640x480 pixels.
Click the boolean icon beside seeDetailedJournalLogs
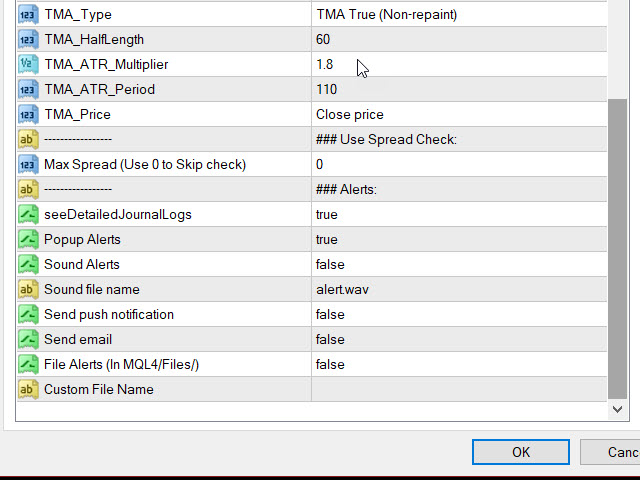[28, 215]
